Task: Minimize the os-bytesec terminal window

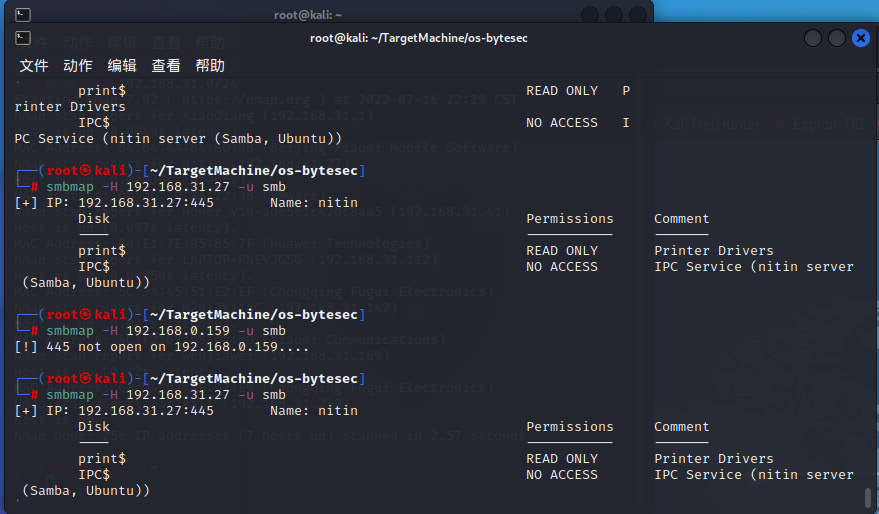Action: 813,38
